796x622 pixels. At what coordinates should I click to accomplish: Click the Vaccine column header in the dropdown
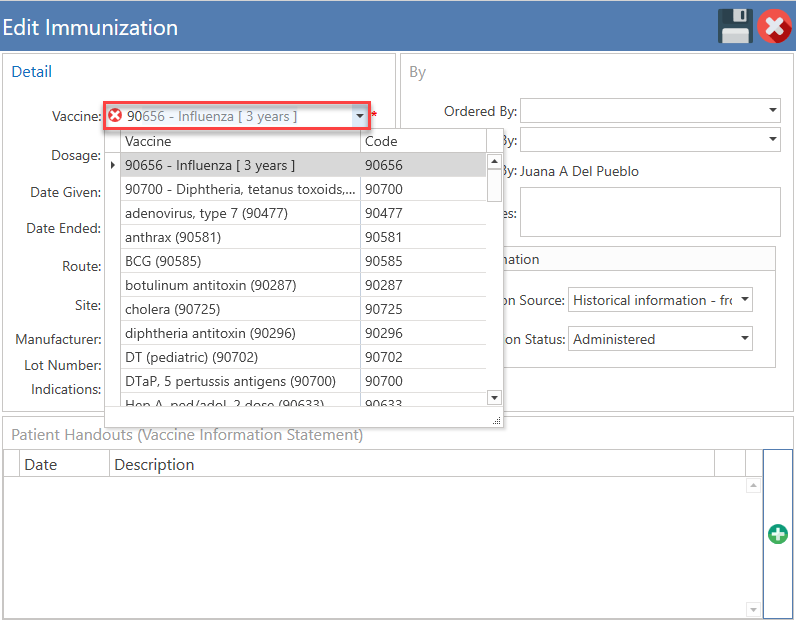[x=240, y=141]
